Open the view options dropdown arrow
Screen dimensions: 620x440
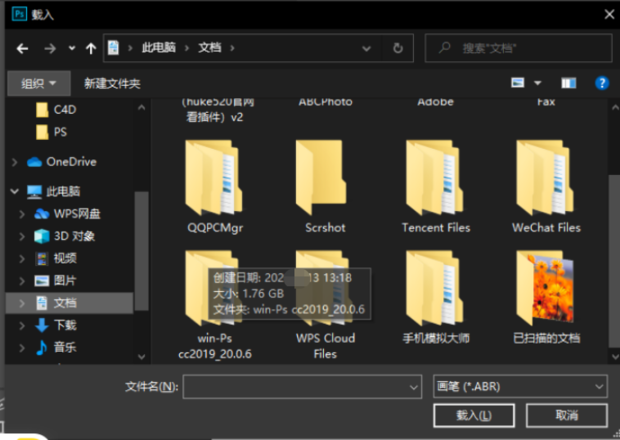537,83
